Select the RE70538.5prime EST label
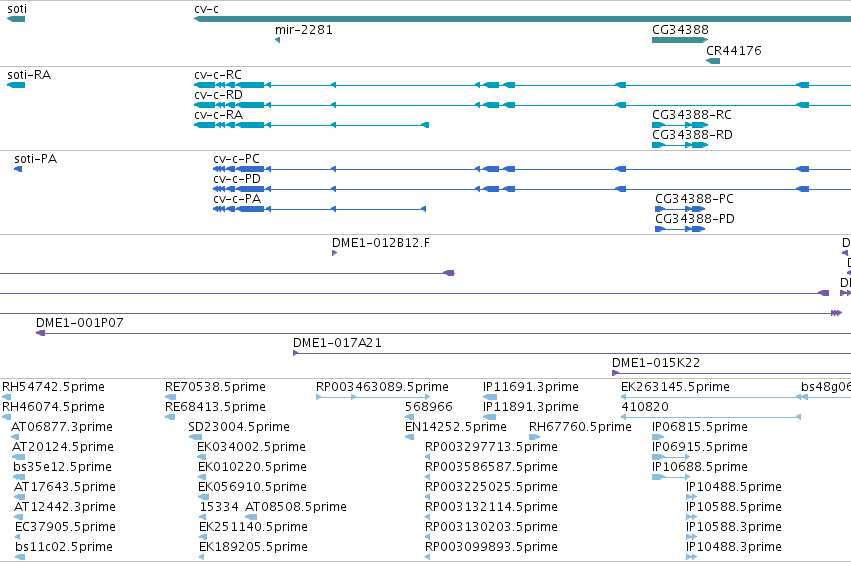The image size is (851, 562). pos(215,387)
